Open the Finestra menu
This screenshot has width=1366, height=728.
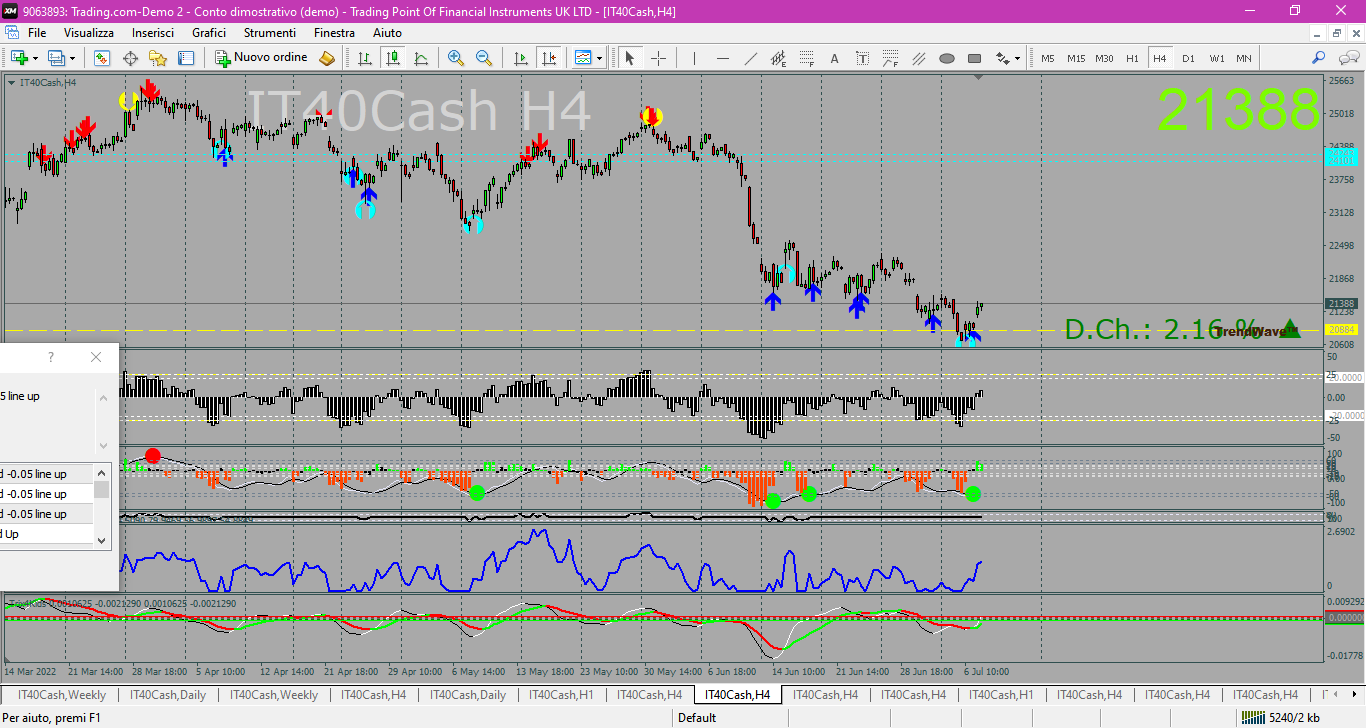coord(334,33)
